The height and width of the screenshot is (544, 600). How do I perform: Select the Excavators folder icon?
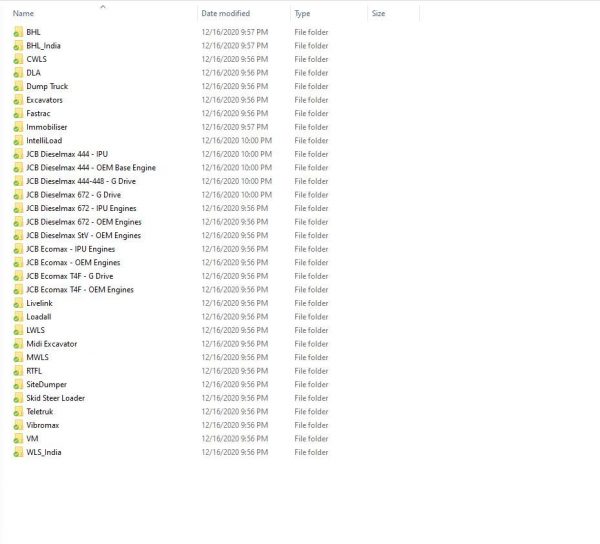click(18, 100)
